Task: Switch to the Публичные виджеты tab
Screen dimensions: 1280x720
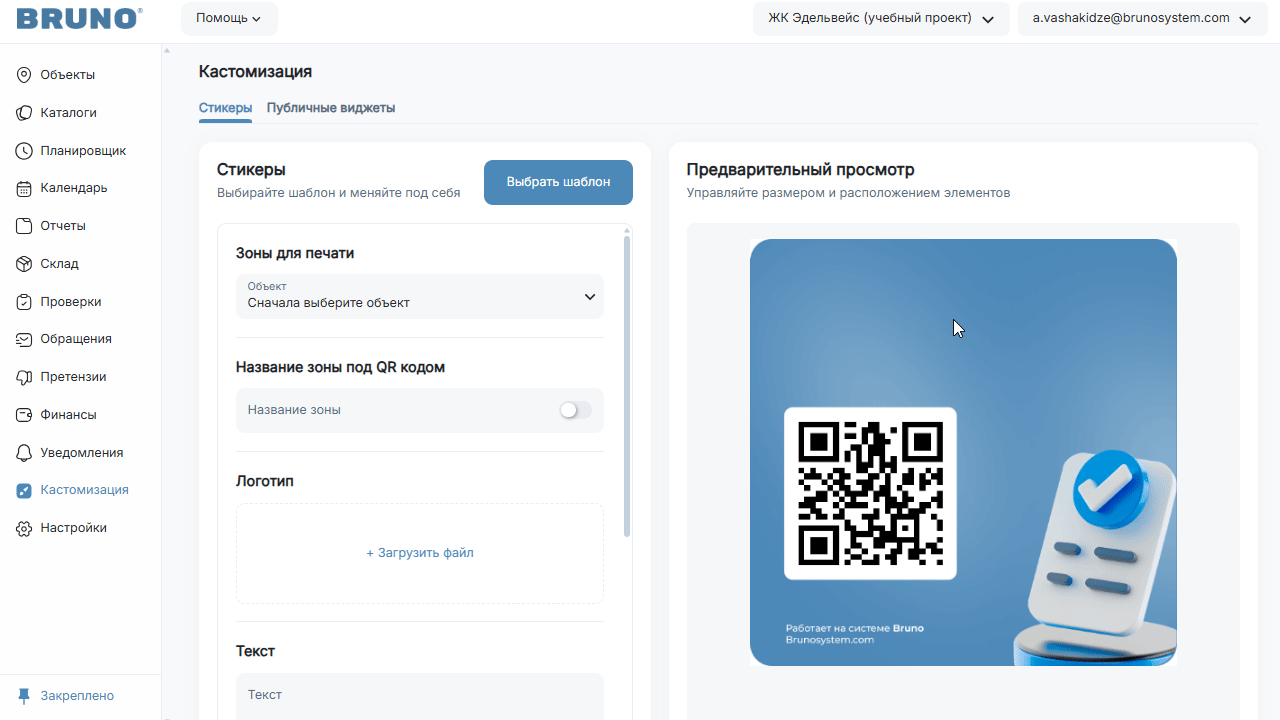Action: pos(331,108)
